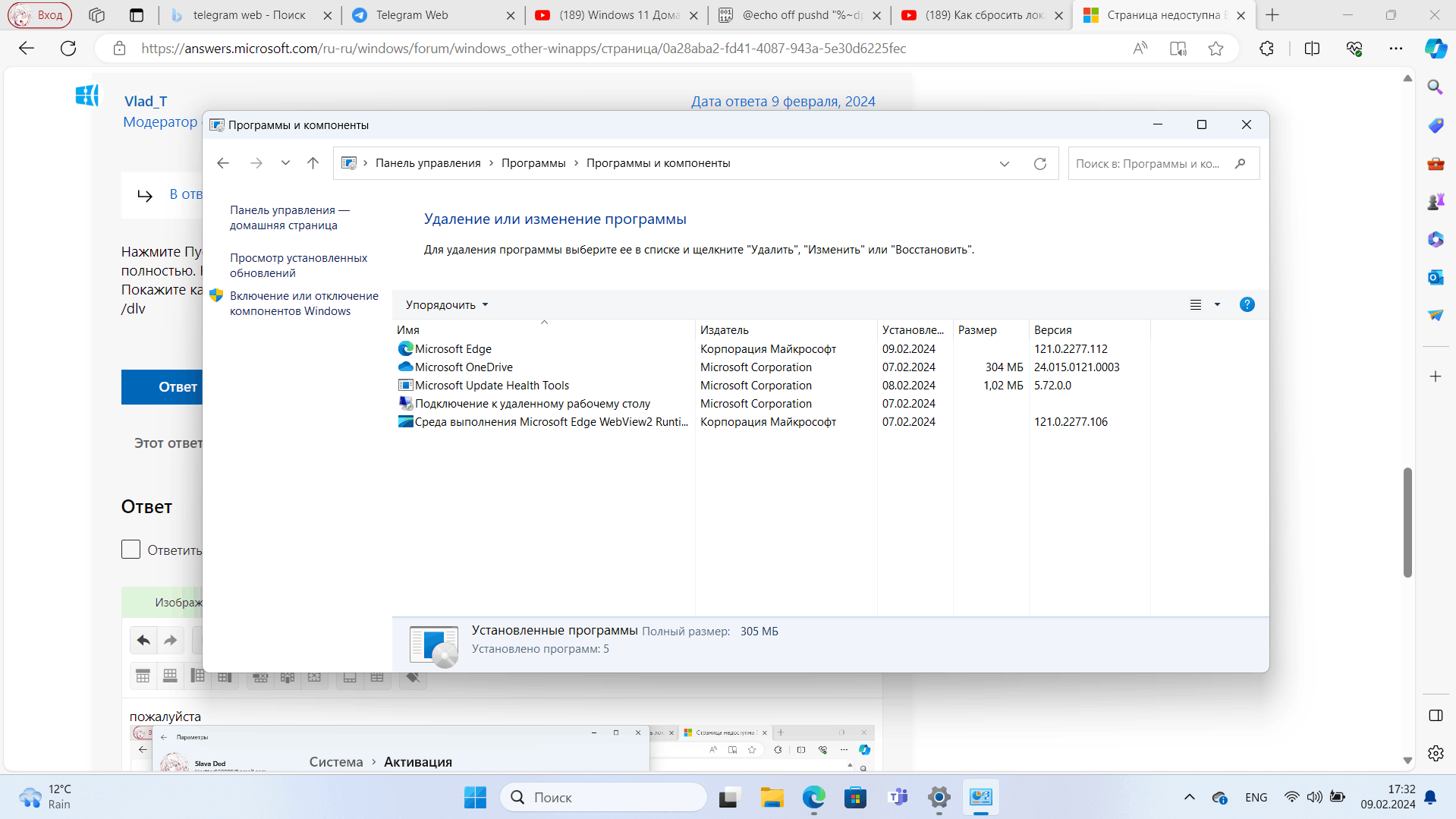
Task: Add page to favorites star
Action: coord(1215,49)
